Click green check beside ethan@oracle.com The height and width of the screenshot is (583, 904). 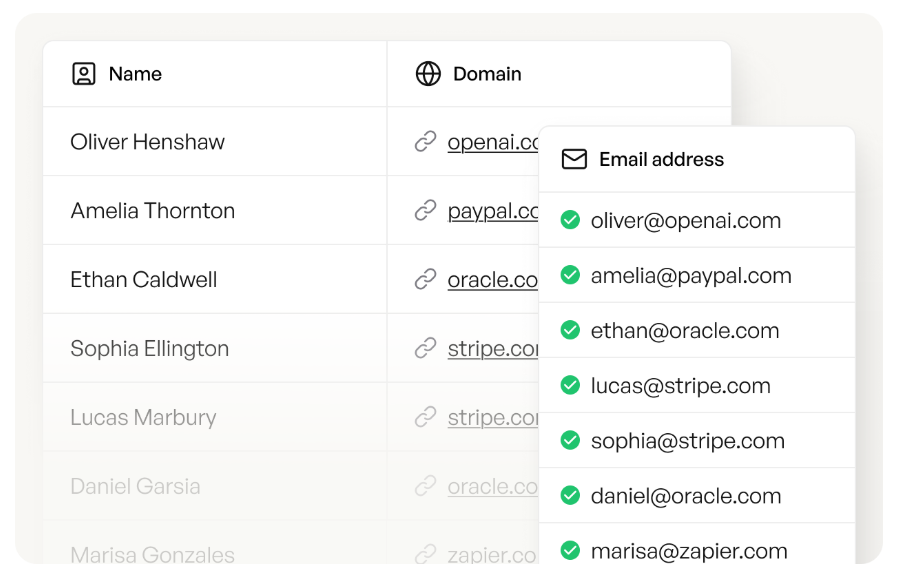(x=570, y=330)
